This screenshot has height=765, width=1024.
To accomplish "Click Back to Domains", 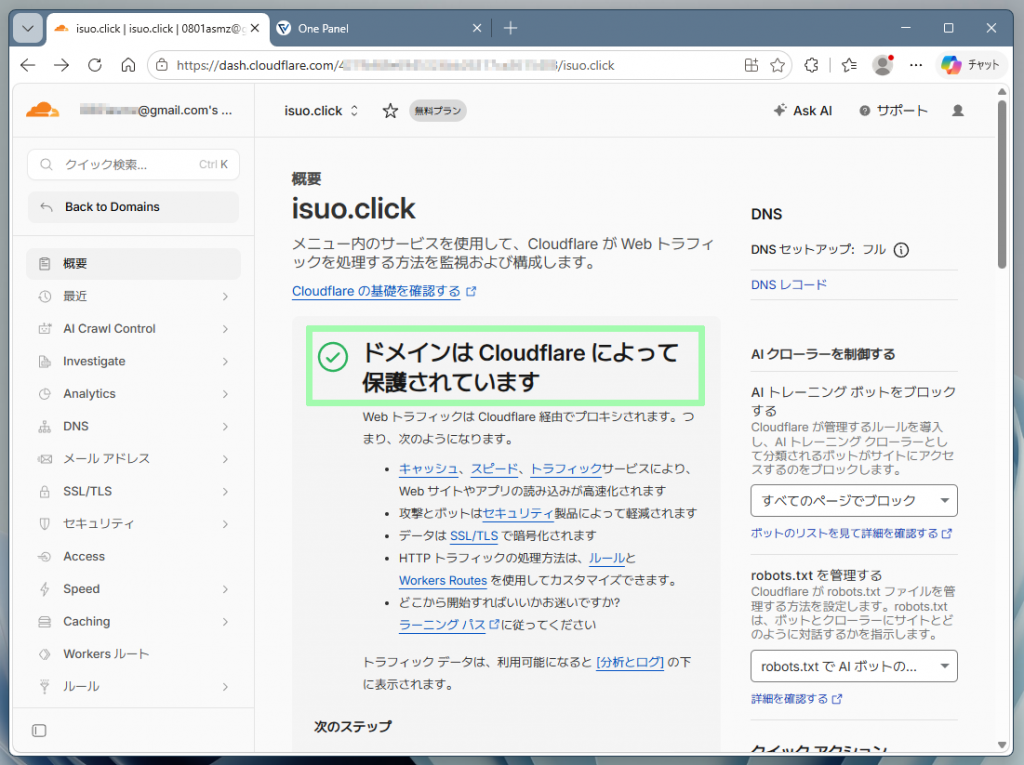I will pos(133,207).
